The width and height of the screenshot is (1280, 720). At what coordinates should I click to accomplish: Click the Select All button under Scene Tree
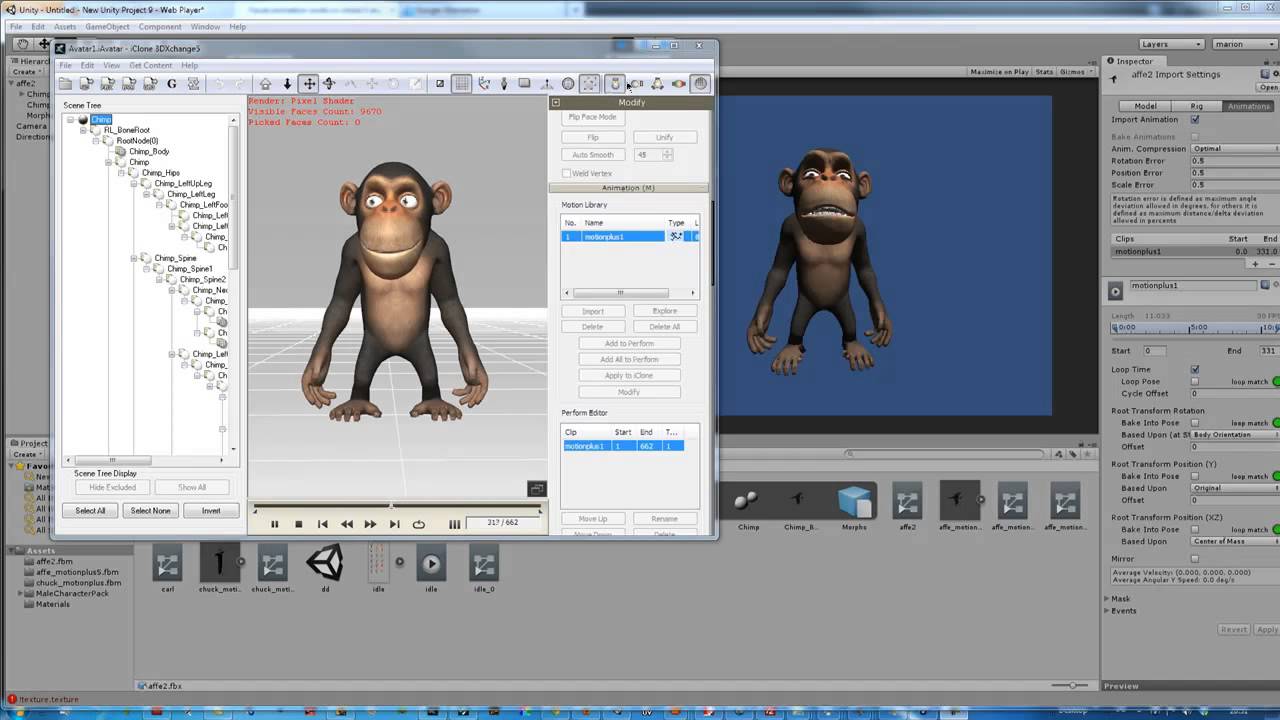(x=90, y=511)
